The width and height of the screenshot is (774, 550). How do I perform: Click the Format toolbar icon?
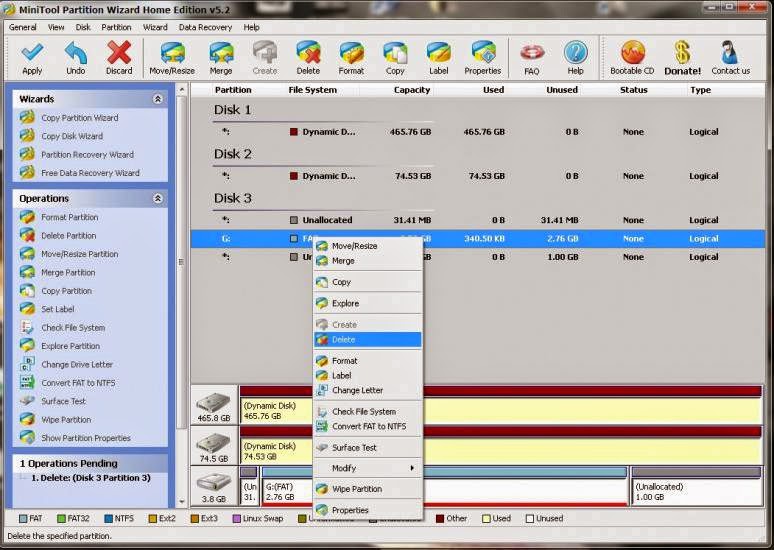tap(351, 53)
